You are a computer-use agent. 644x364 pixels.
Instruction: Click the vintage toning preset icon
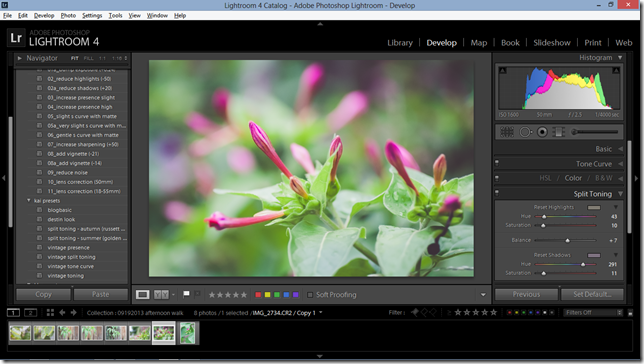pyautogui.click(x=39, y=276)
